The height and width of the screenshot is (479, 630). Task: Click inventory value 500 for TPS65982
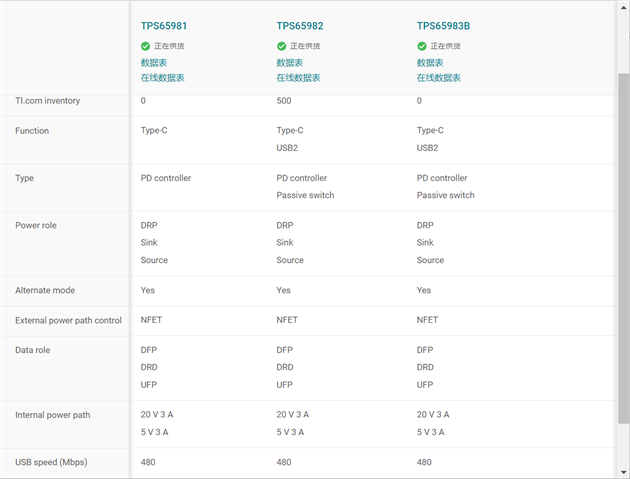pos(284,100)
